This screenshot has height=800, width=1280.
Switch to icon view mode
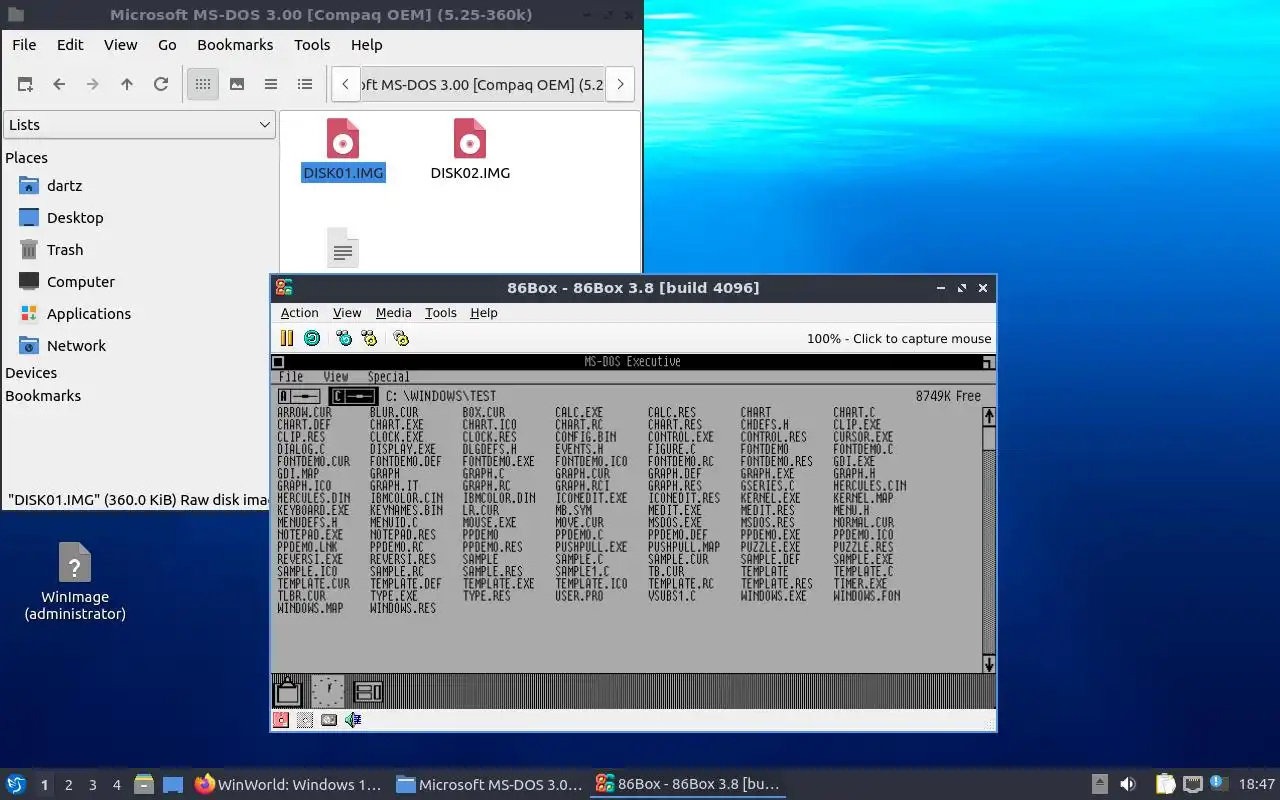click(203, 84)
